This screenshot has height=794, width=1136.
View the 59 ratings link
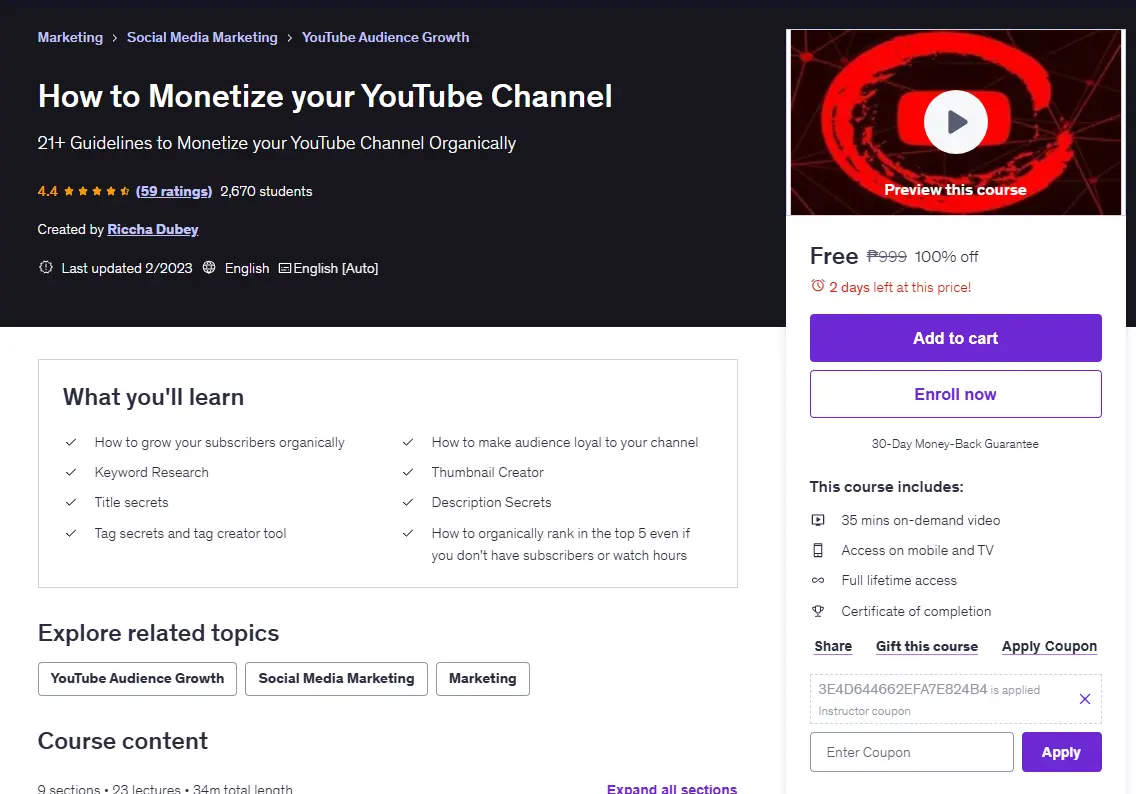[174, 191]
